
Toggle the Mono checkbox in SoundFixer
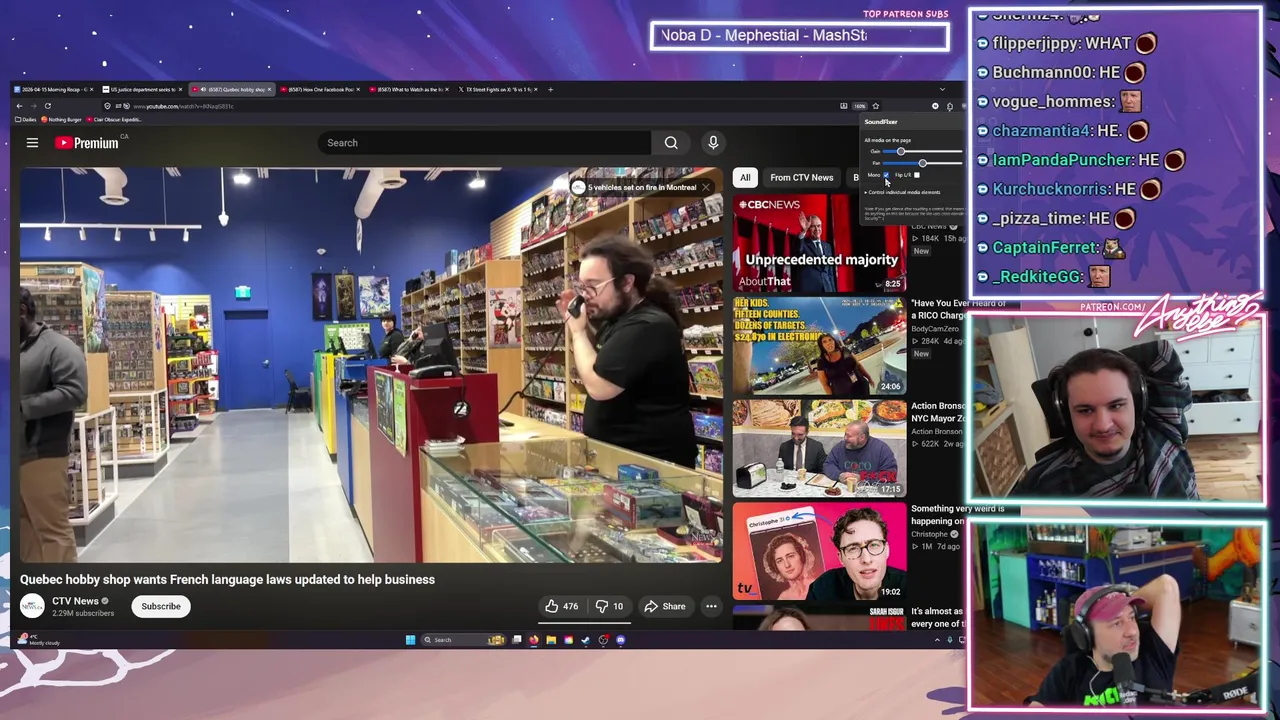[x=886, y=175]
